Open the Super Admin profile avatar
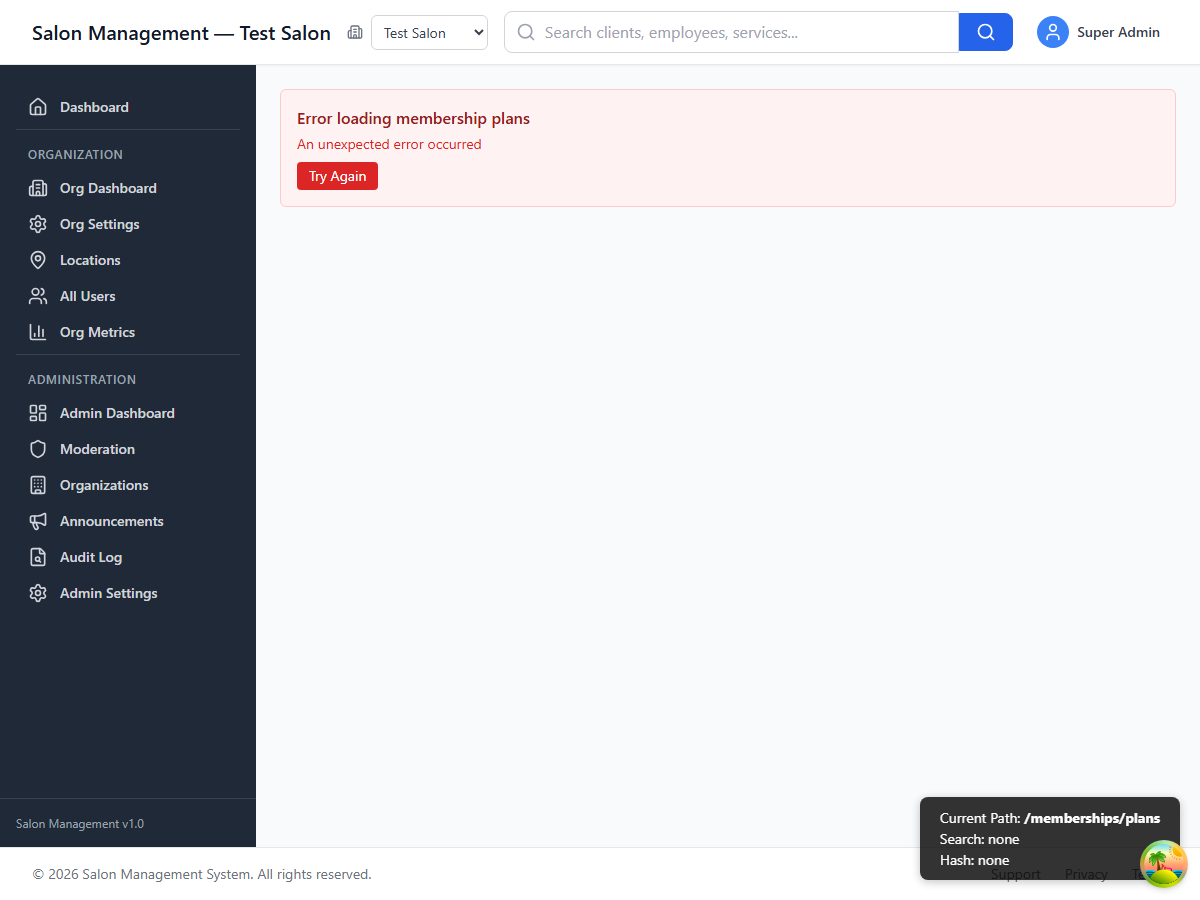The image size is (1200, 900). pyautogui.click(x=1052, y=32)
